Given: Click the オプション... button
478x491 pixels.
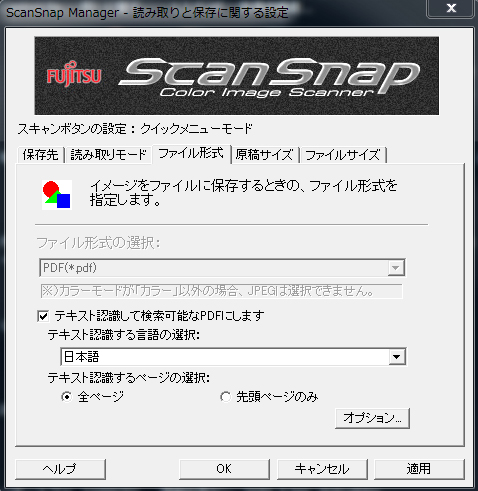Looking at the screenshot, I should pos(372,418).
